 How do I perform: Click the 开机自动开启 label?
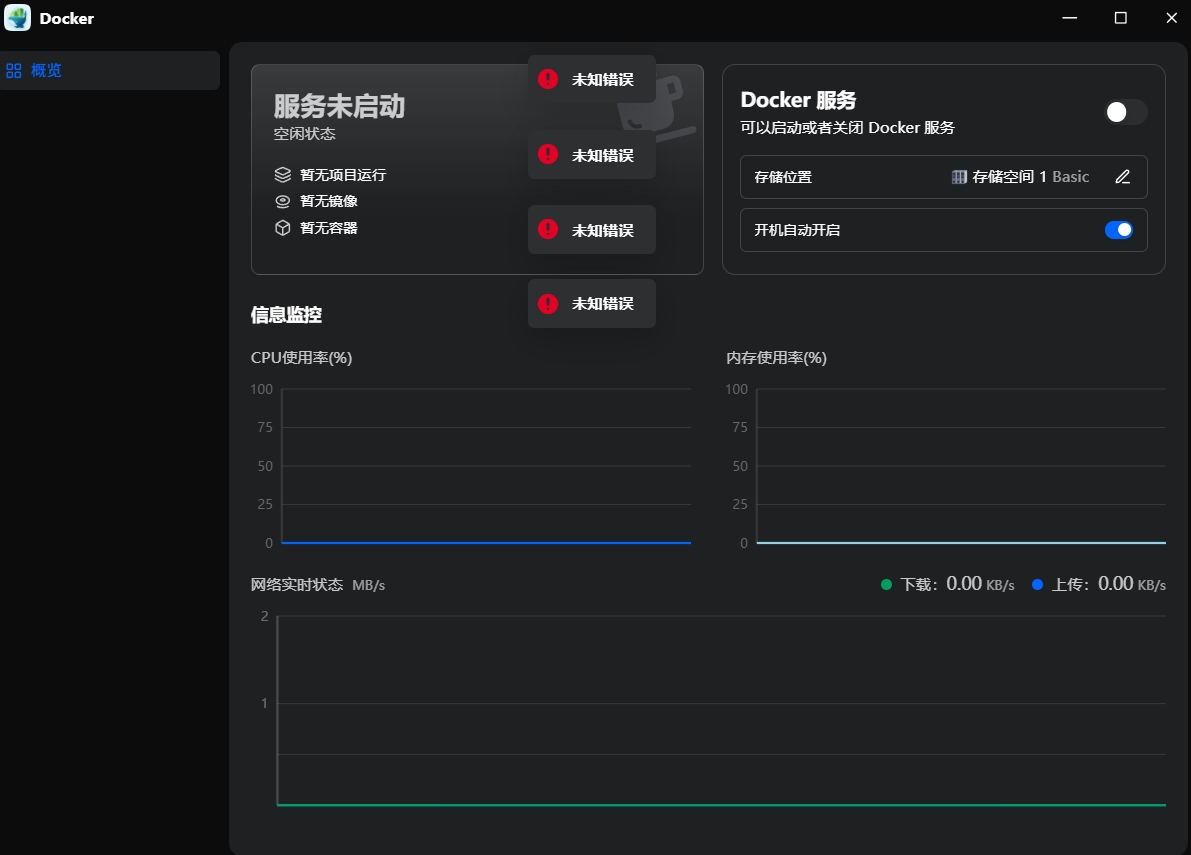click(797, 230)
